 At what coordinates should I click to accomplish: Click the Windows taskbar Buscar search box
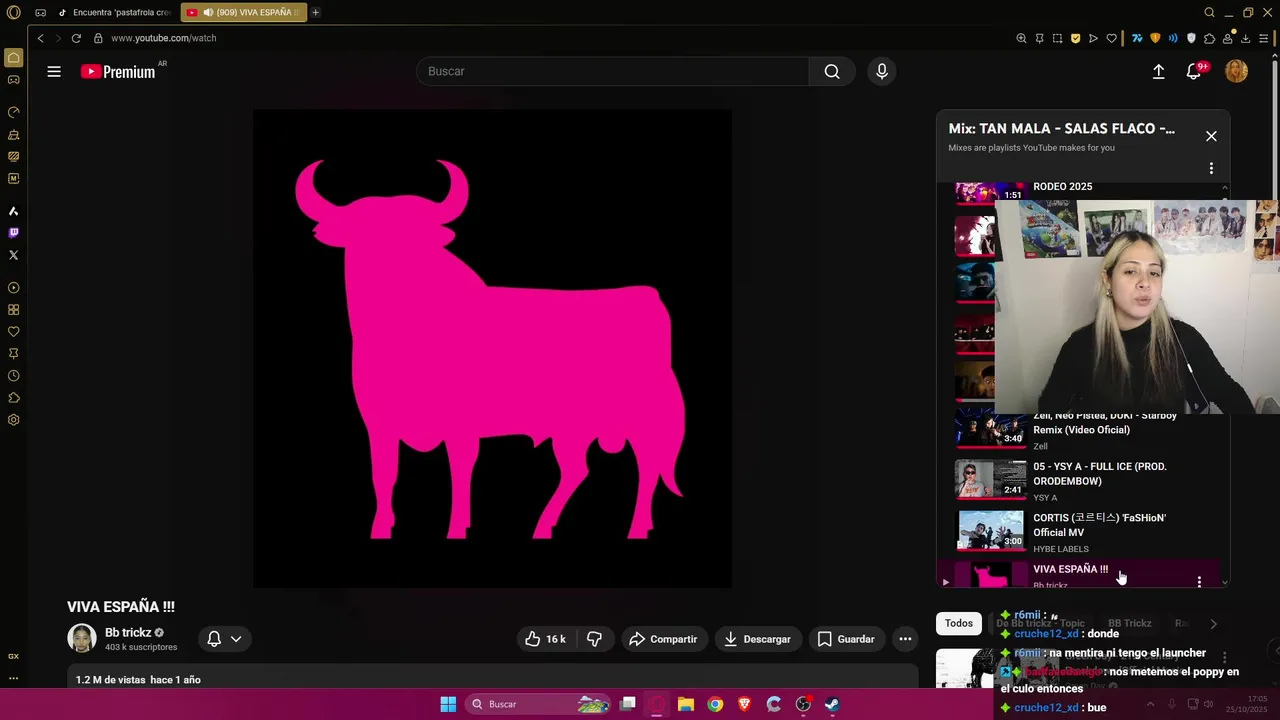coord(538,704)
